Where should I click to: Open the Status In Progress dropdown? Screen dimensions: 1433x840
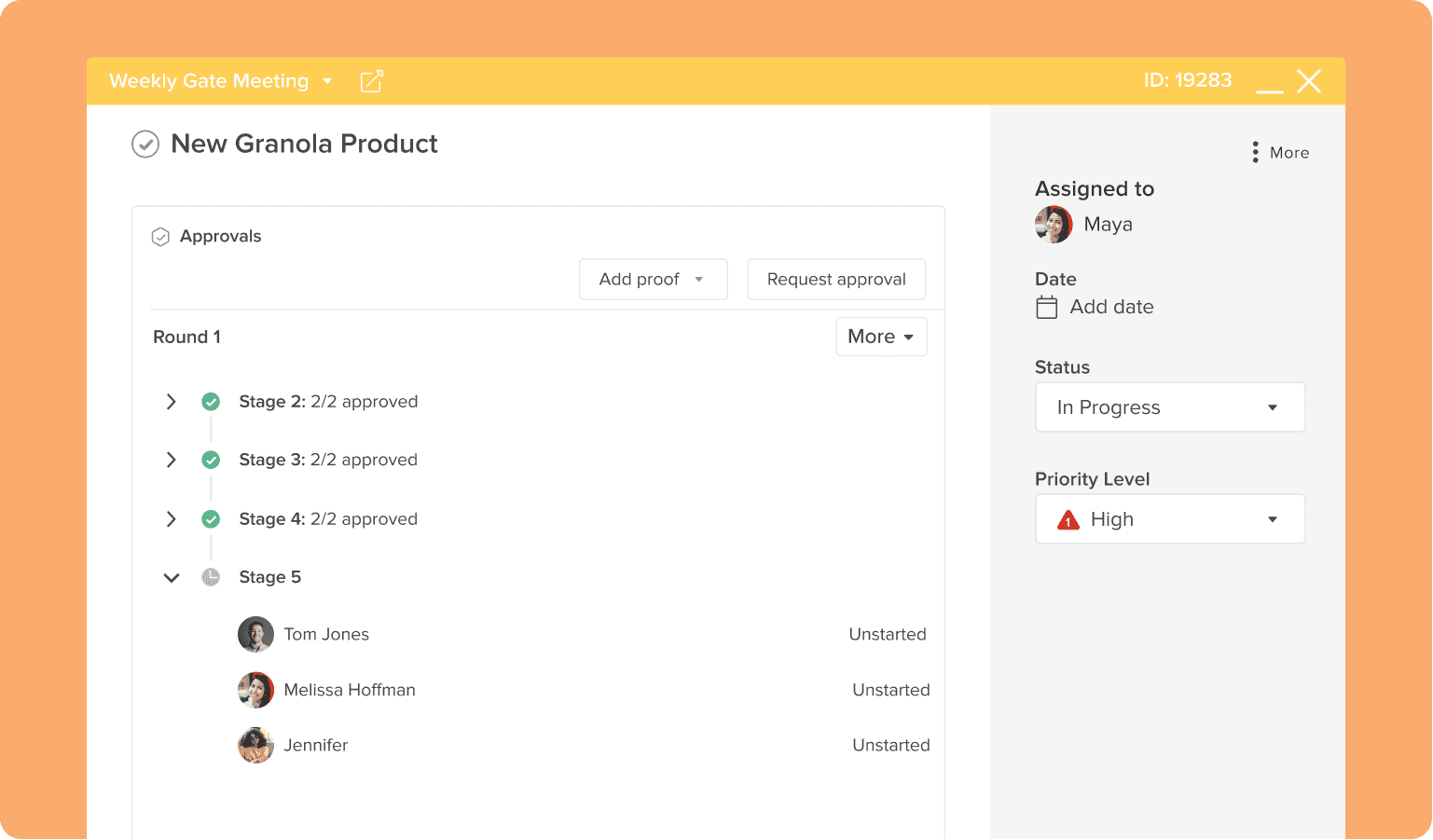pyautogui.click(x=1170, y=407)
